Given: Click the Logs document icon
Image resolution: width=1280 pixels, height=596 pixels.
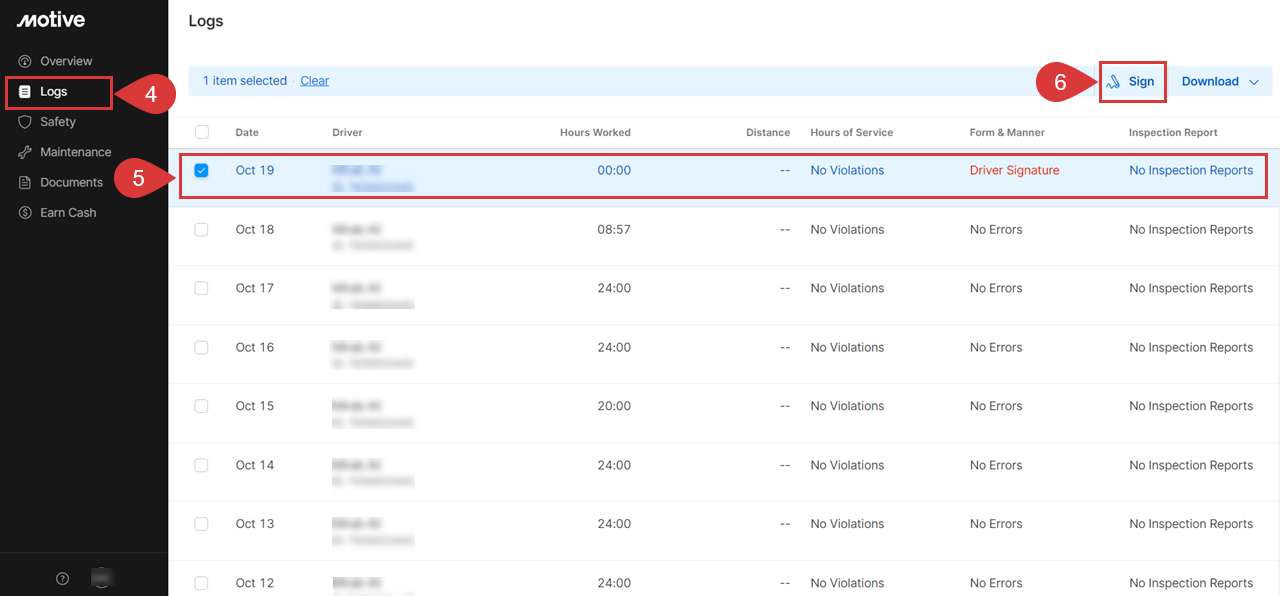Looking at the screenshot, I should [25, 92].
